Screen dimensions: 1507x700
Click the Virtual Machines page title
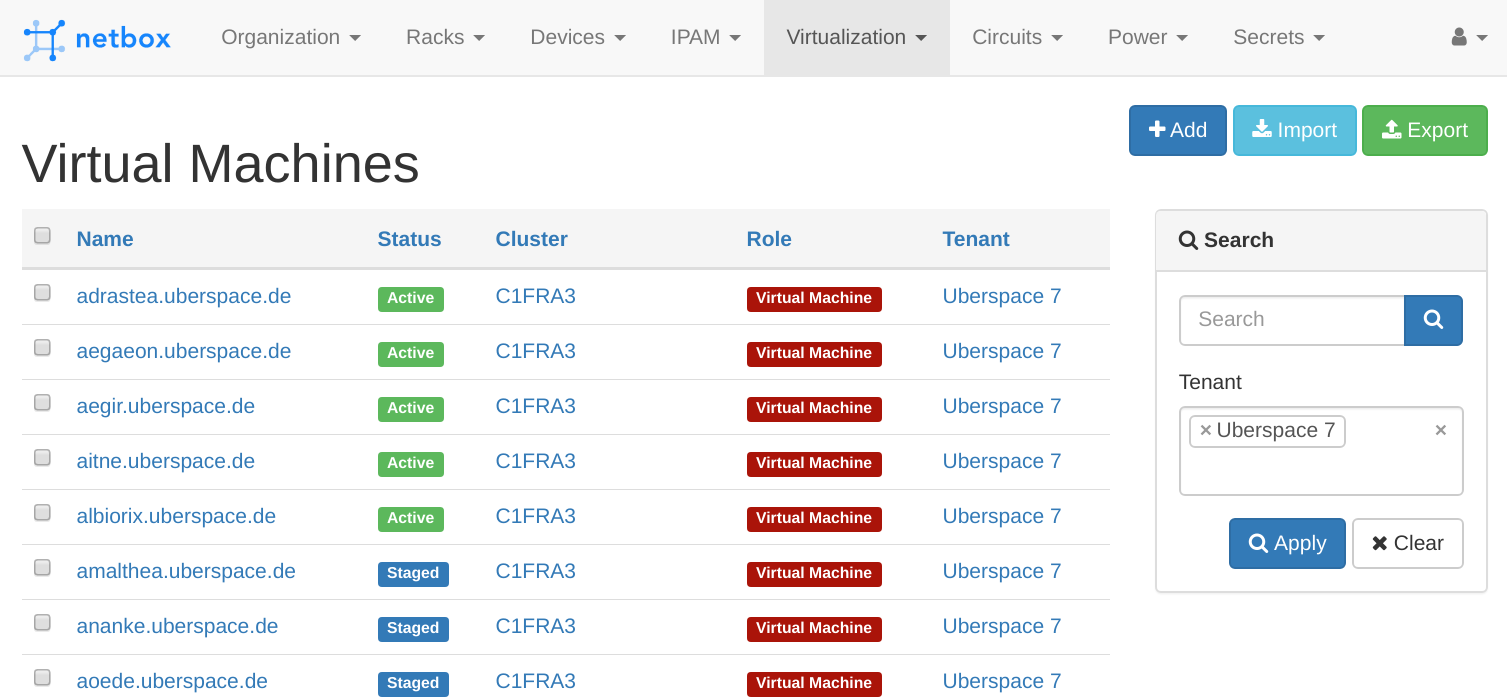click(221, 164)
